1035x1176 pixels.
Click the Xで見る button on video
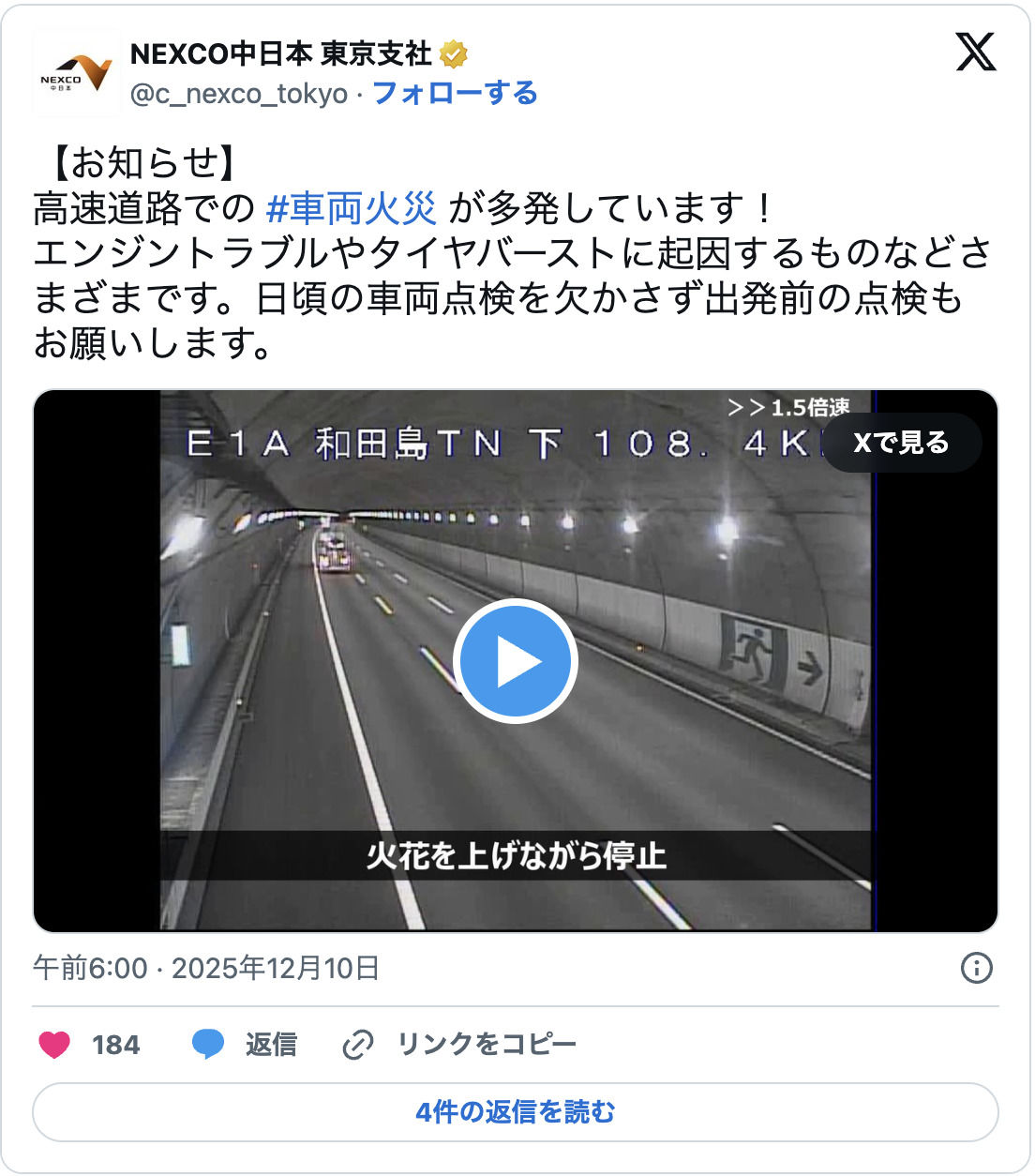pyautogui.click(x=901, y=442)
